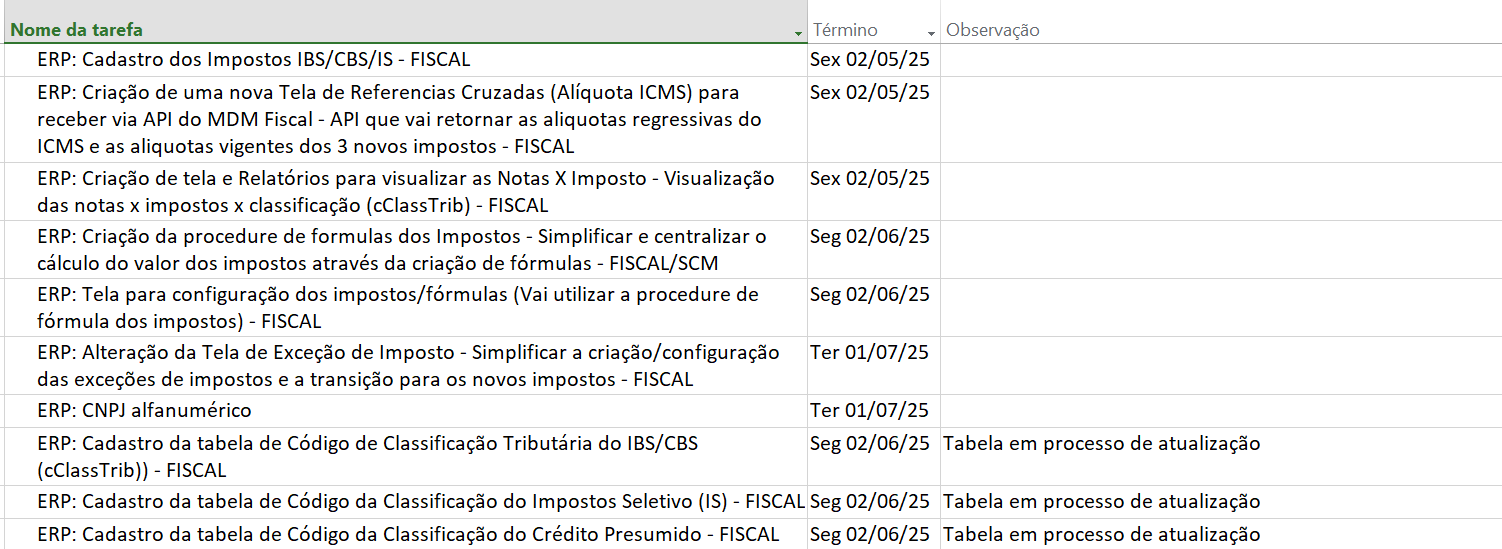
Task: Click the 'Impostos Seletivo (IS)' task cell
Action: coord(420,502)
